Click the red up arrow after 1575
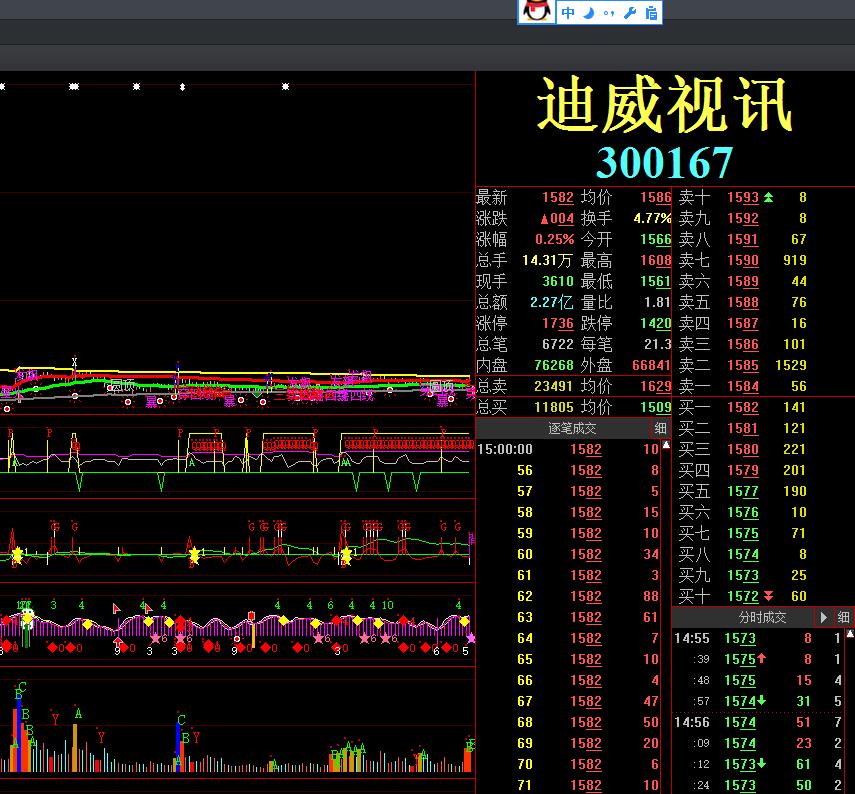The height and width of the screenshot is (794, 855). click(x=761, y=658)
